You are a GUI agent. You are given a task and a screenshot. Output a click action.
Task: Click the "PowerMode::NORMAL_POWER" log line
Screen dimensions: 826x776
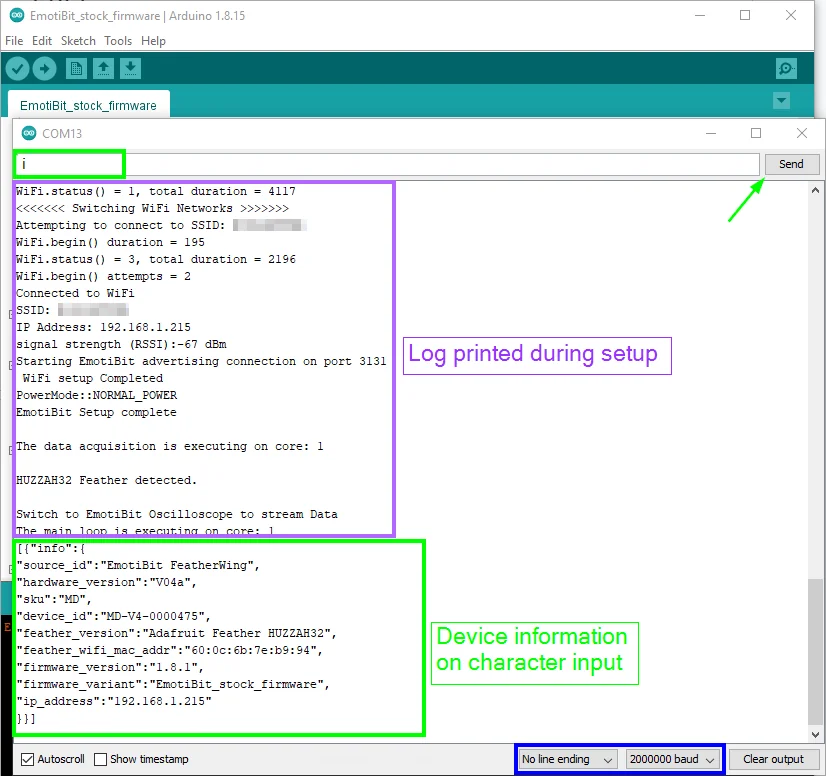click(x=96, y=395)
